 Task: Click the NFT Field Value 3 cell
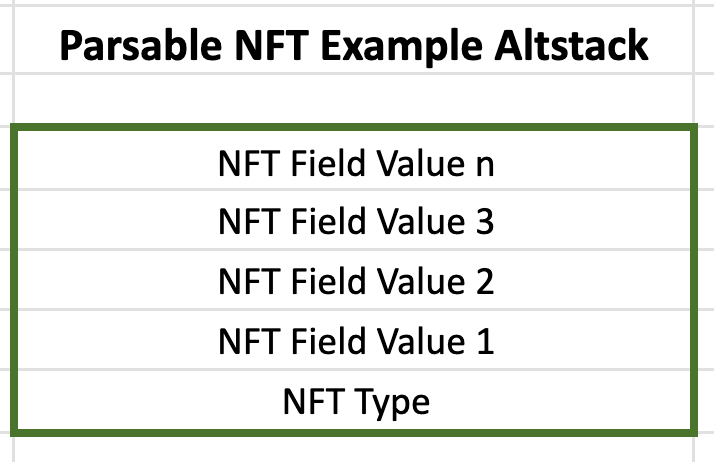coord(355,222)
